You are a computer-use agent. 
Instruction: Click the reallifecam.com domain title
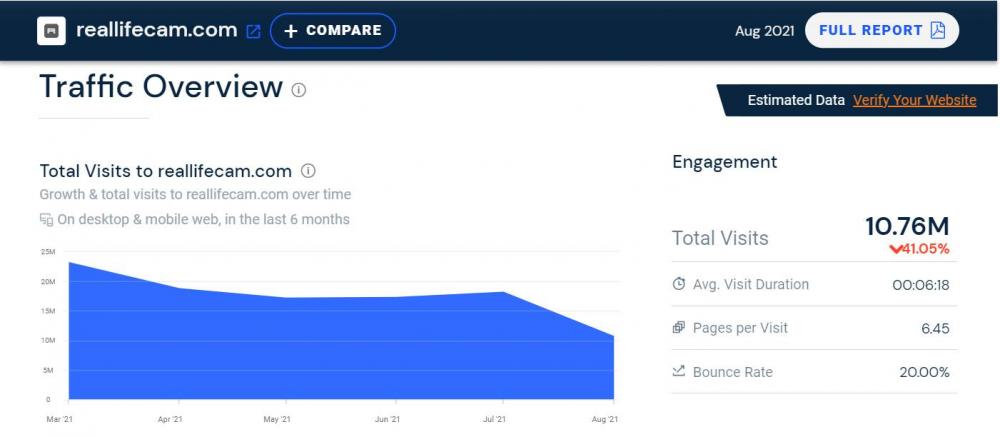click(x=156, y=30)
